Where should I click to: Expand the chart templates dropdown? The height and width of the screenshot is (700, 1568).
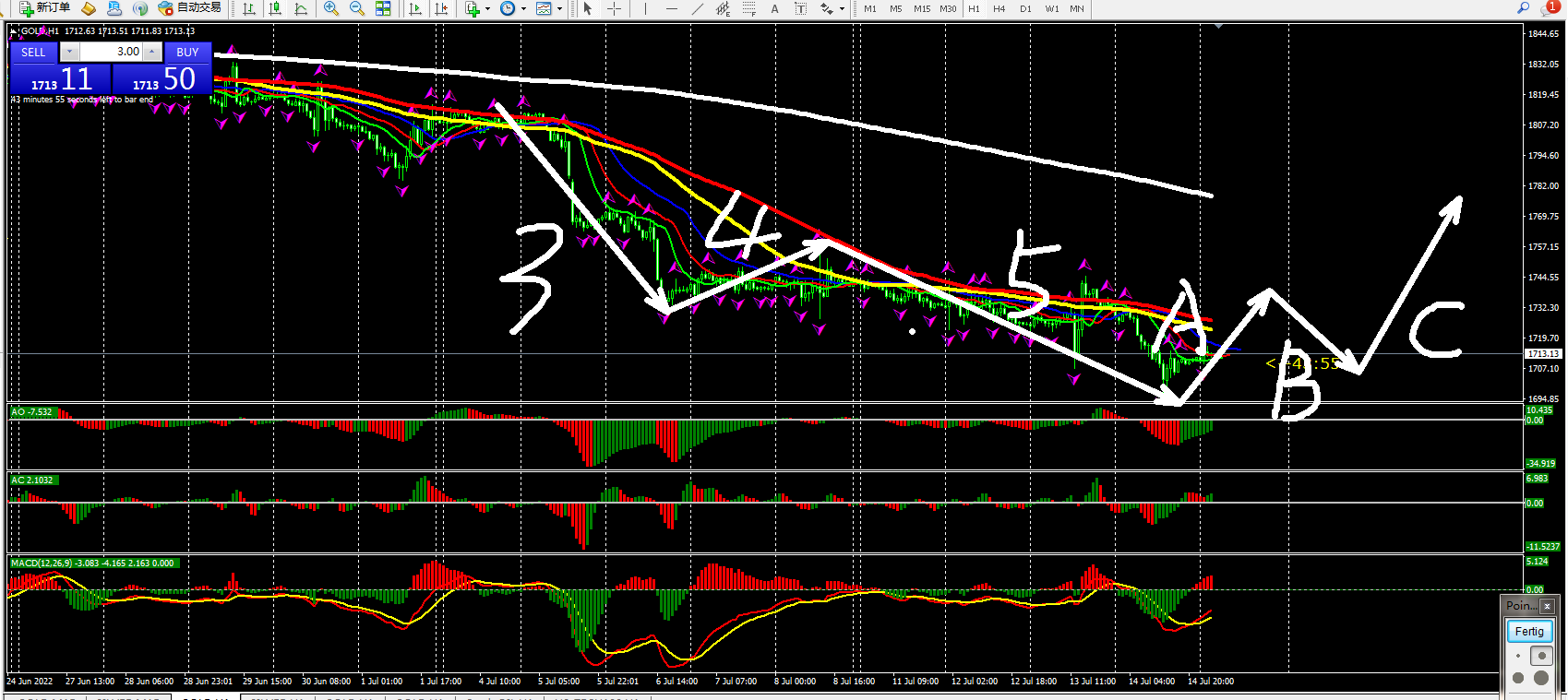559,8
